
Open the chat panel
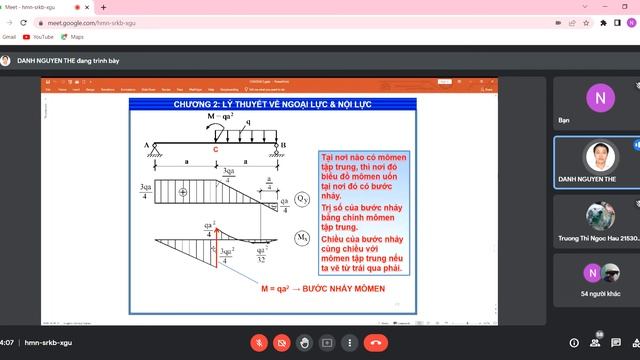[616, 343]
